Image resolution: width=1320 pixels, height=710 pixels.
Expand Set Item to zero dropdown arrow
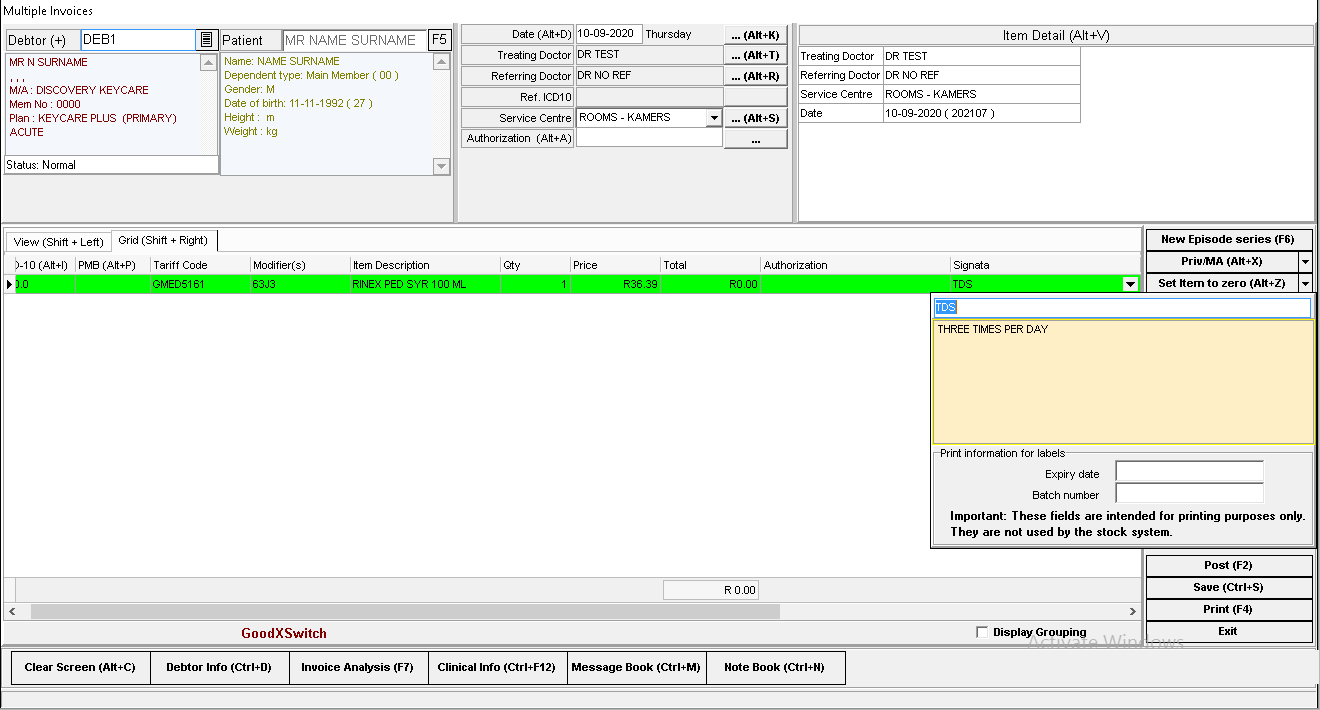click(x=1305, y=284)
